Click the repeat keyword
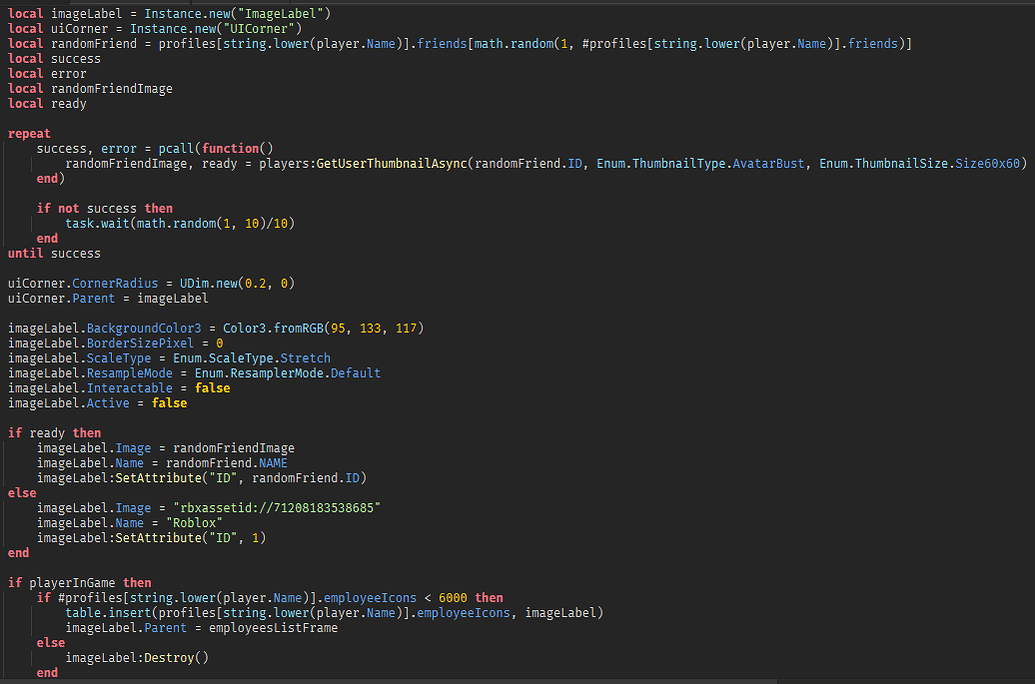Image resolution: width=1035 pixels, height=684 pixels. 28,133
